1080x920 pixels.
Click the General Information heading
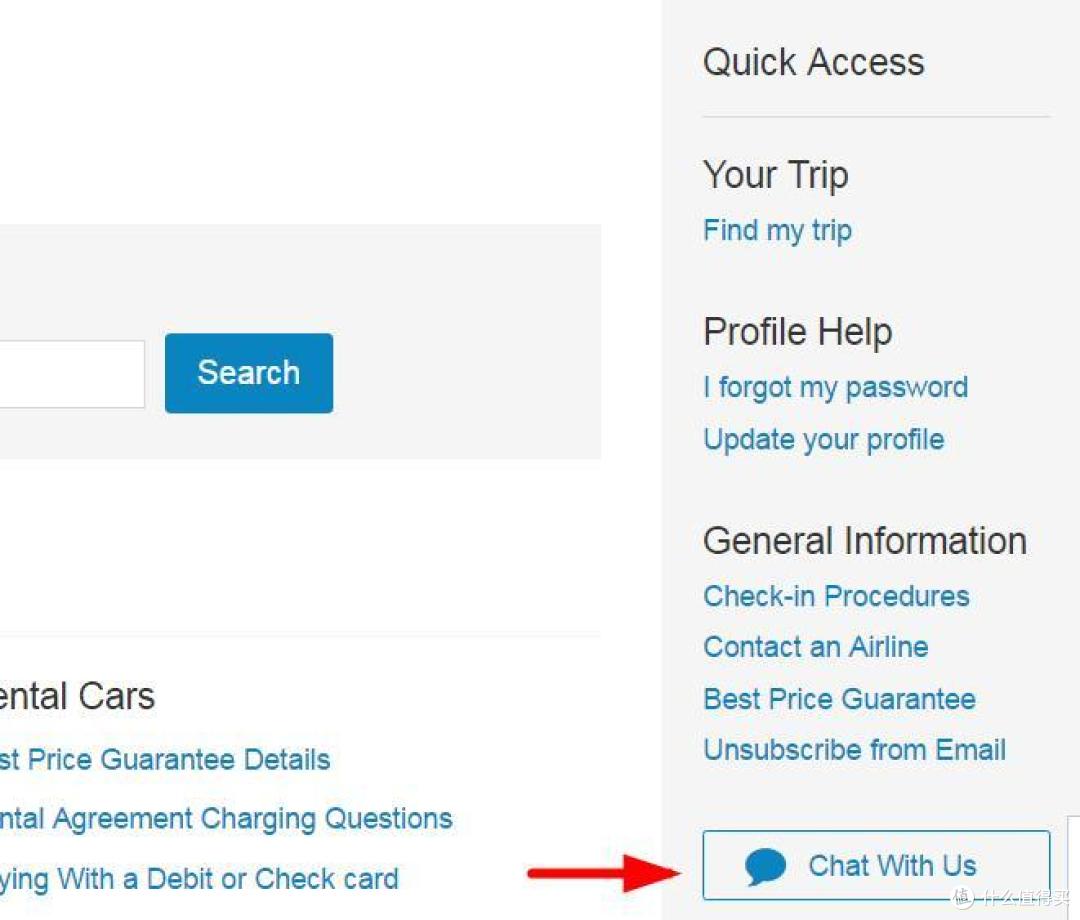865,541
